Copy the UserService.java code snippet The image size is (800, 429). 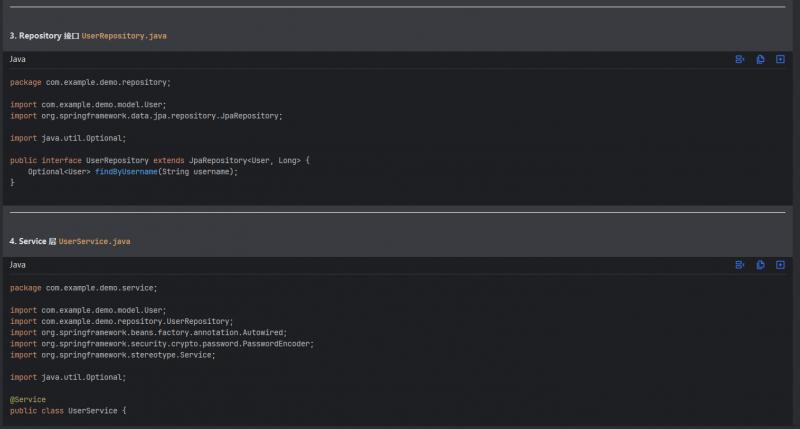tap(760, 264)
